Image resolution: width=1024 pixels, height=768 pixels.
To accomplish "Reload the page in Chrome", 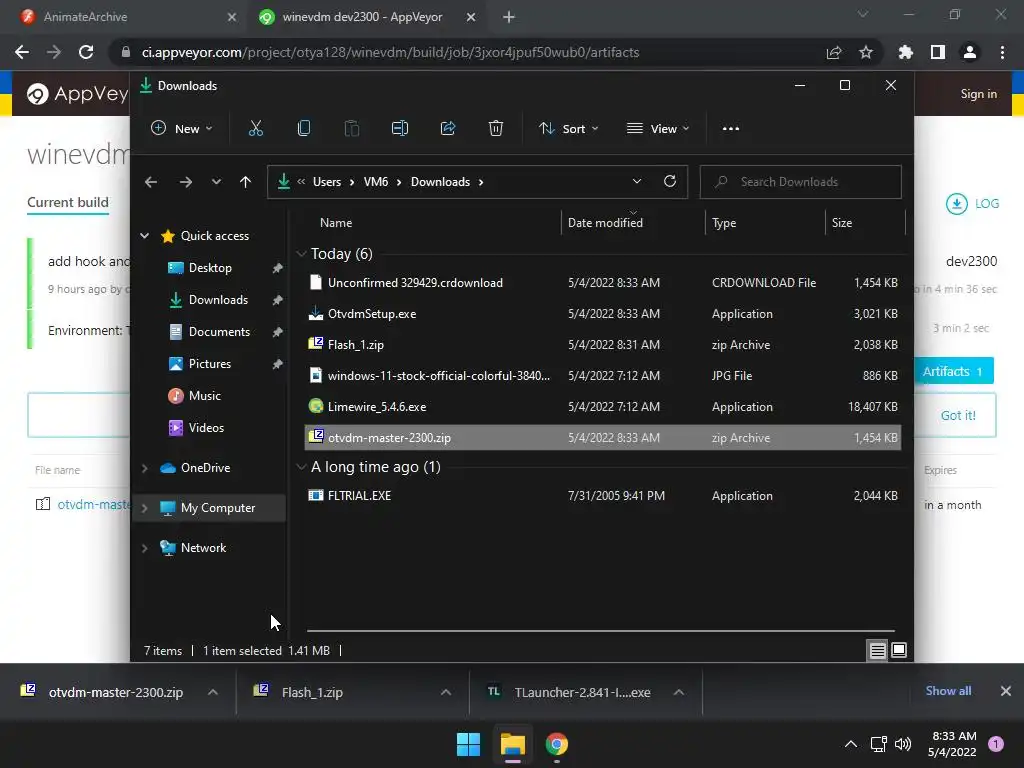I will [x=86, y=52].
